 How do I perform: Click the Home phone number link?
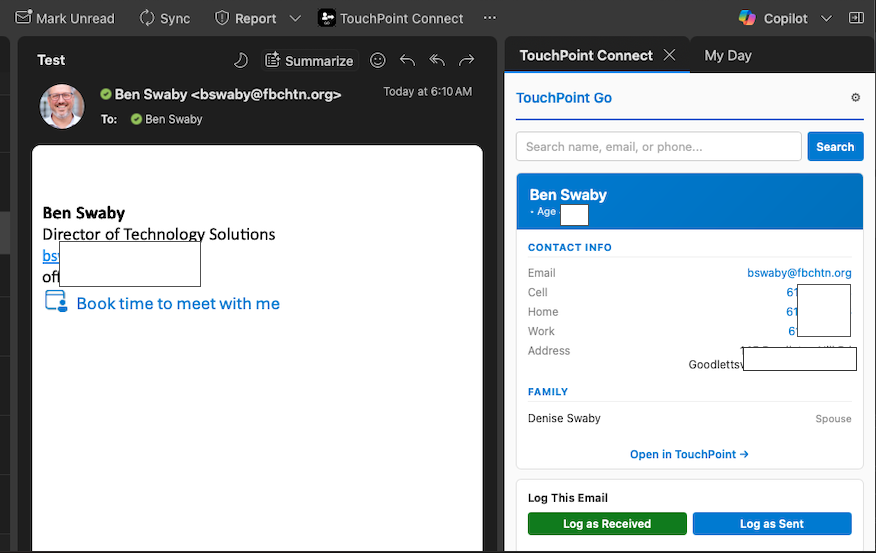792,312
